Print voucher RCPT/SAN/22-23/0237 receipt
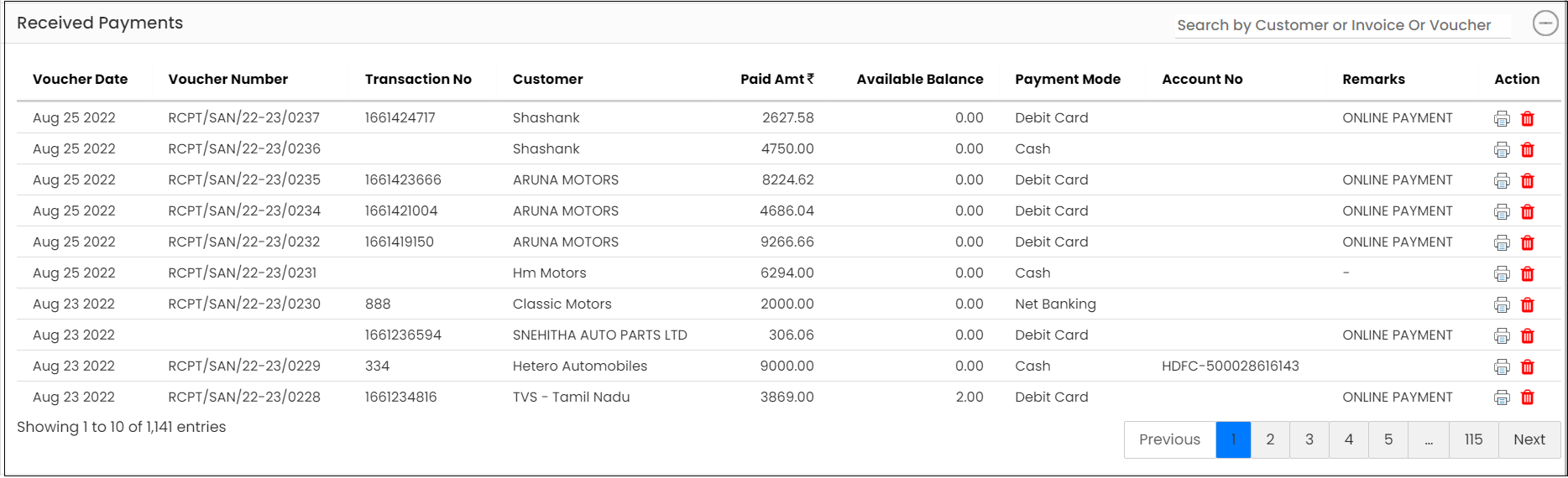 (1502, 118)
